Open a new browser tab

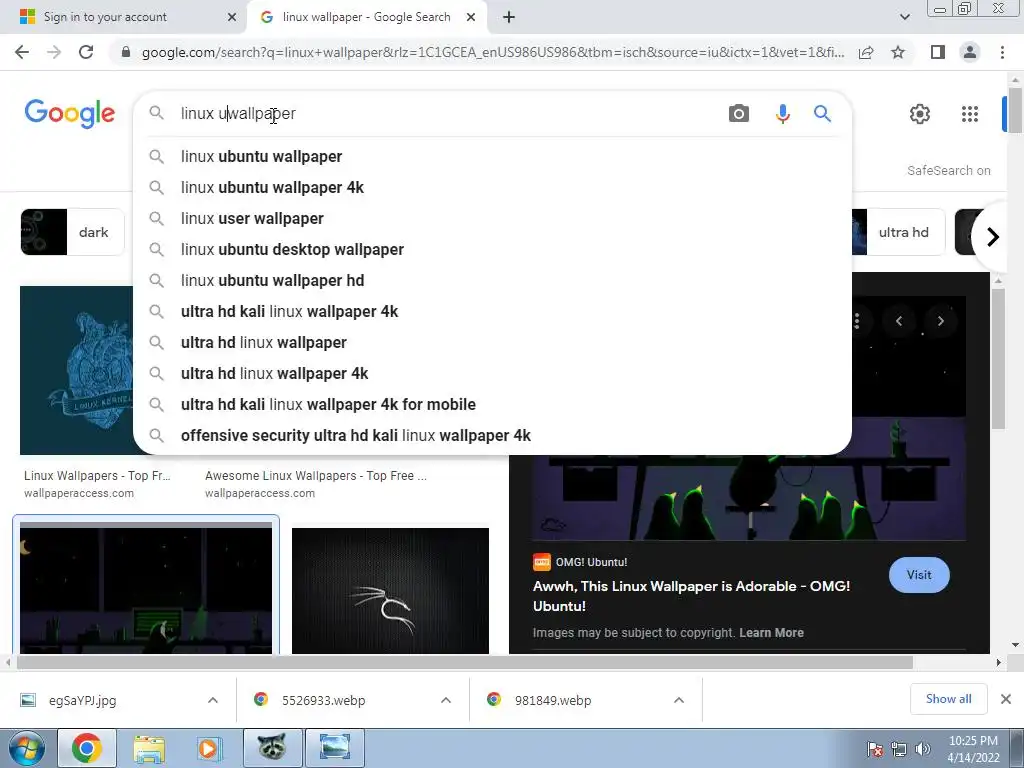[509, 17]
